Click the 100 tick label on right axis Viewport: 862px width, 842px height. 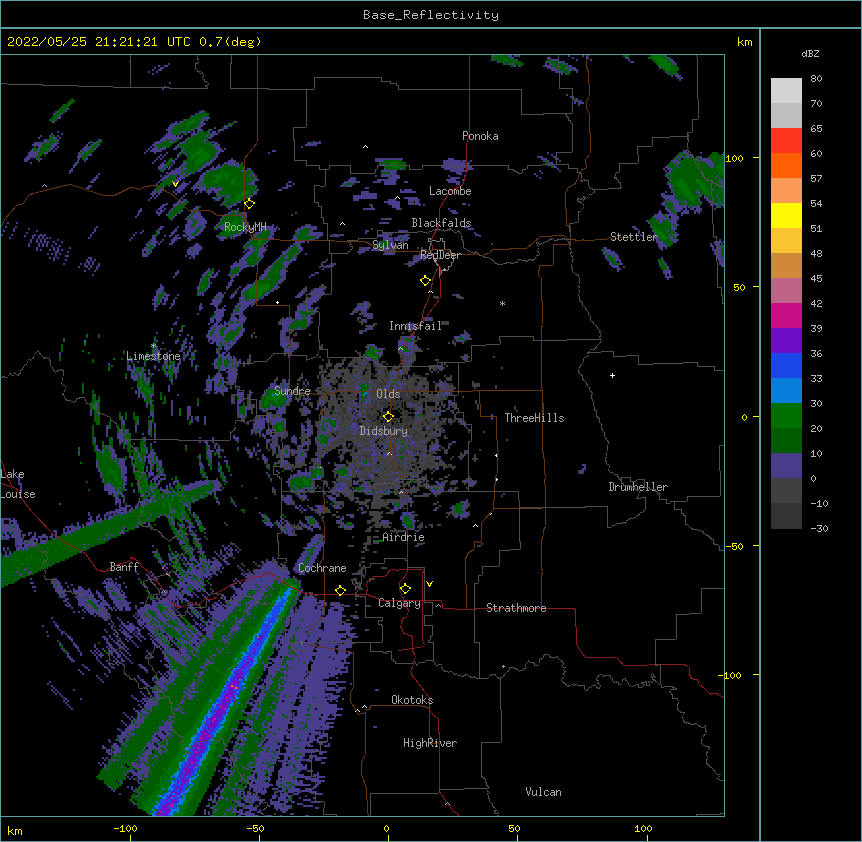[x=734, y=158]
